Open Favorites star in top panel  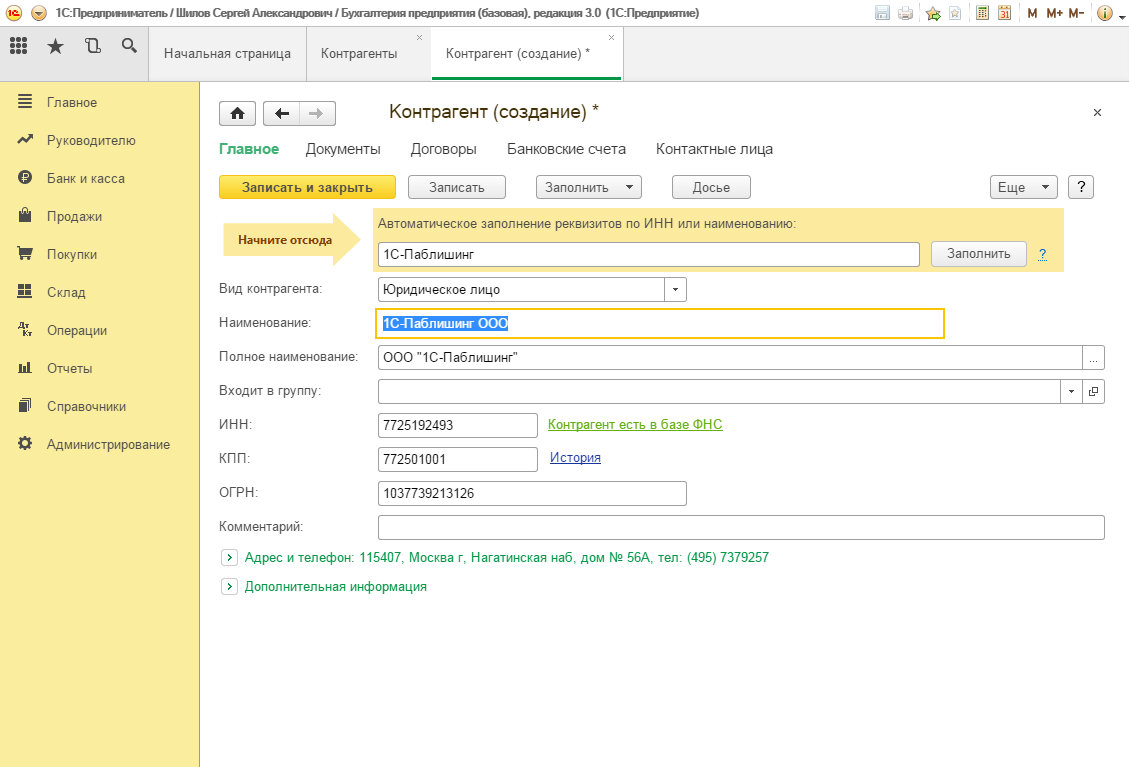(55, 46)
